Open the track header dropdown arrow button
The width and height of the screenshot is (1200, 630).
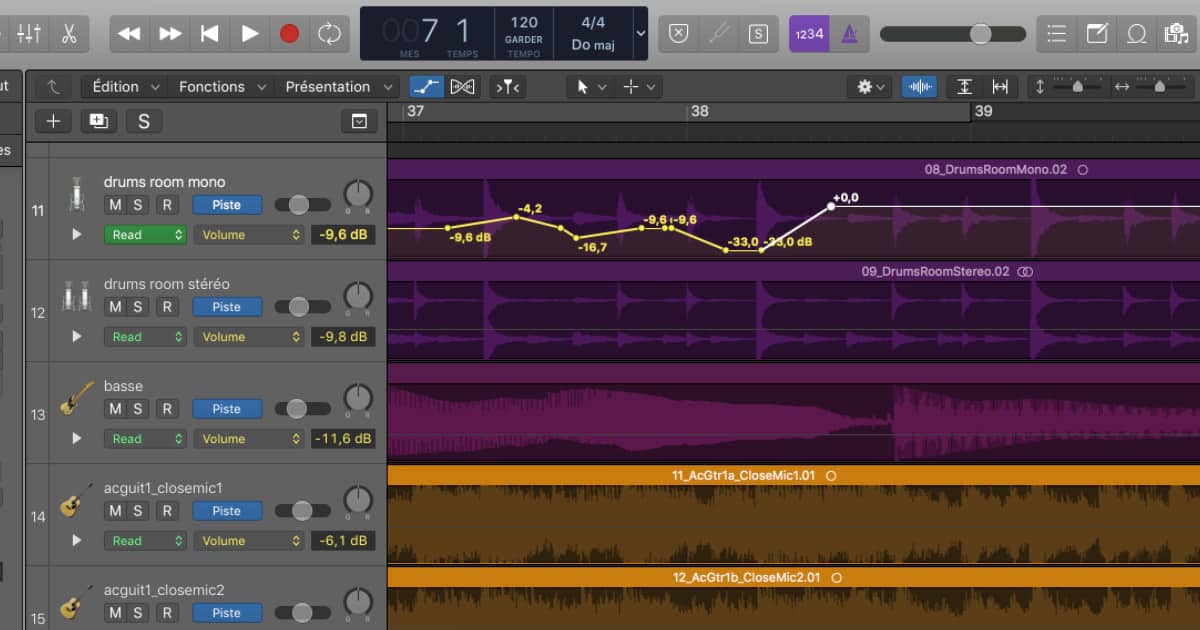click(x=359, y=122)
